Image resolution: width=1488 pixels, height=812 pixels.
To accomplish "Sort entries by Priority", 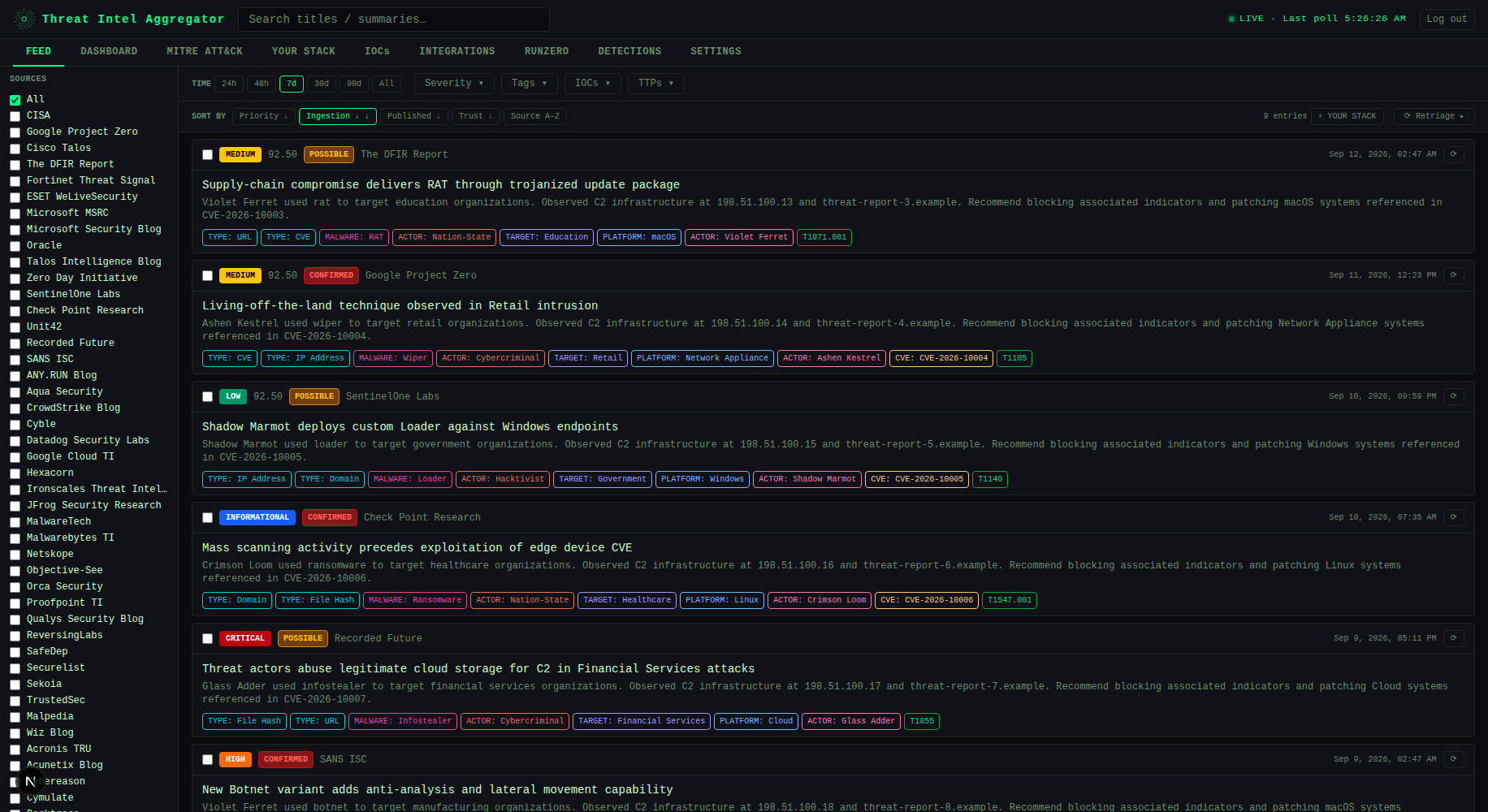I will (263, 116).
